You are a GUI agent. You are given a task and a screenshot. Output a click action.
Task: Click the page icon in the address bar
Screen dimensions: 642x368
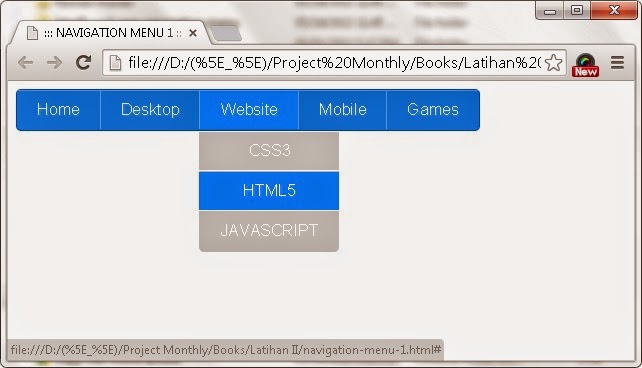point(115,63)
